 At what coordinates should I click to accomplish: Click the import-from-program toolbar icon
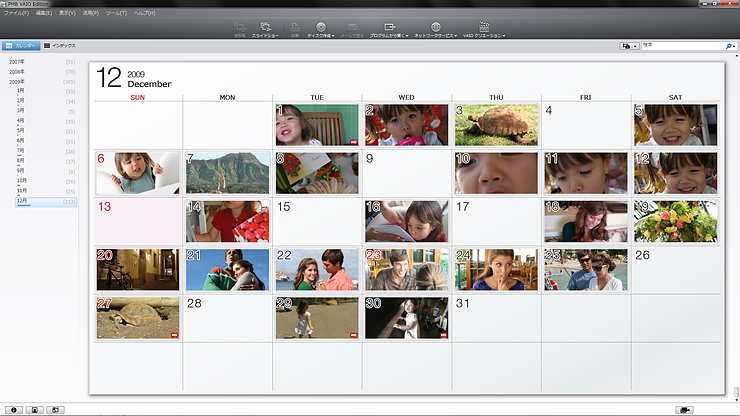390,29
